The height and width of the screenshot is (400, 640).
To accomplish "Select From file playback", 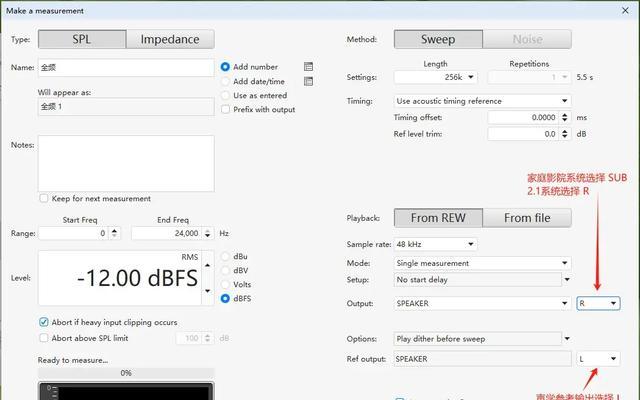I will click(x=527, y=218).
